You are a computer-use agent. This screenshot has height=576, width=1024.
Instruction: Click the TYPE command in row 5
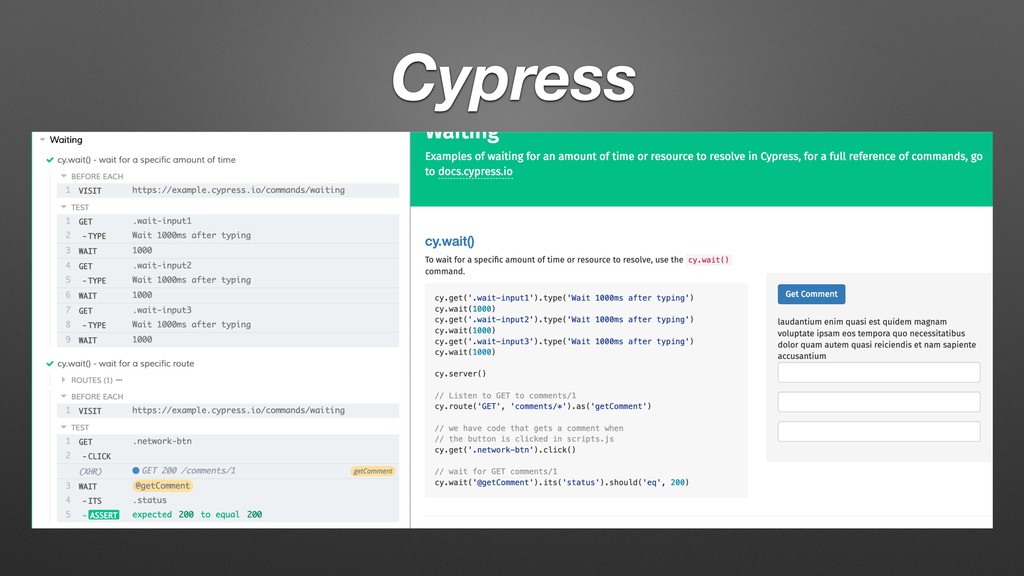[228, 280]
